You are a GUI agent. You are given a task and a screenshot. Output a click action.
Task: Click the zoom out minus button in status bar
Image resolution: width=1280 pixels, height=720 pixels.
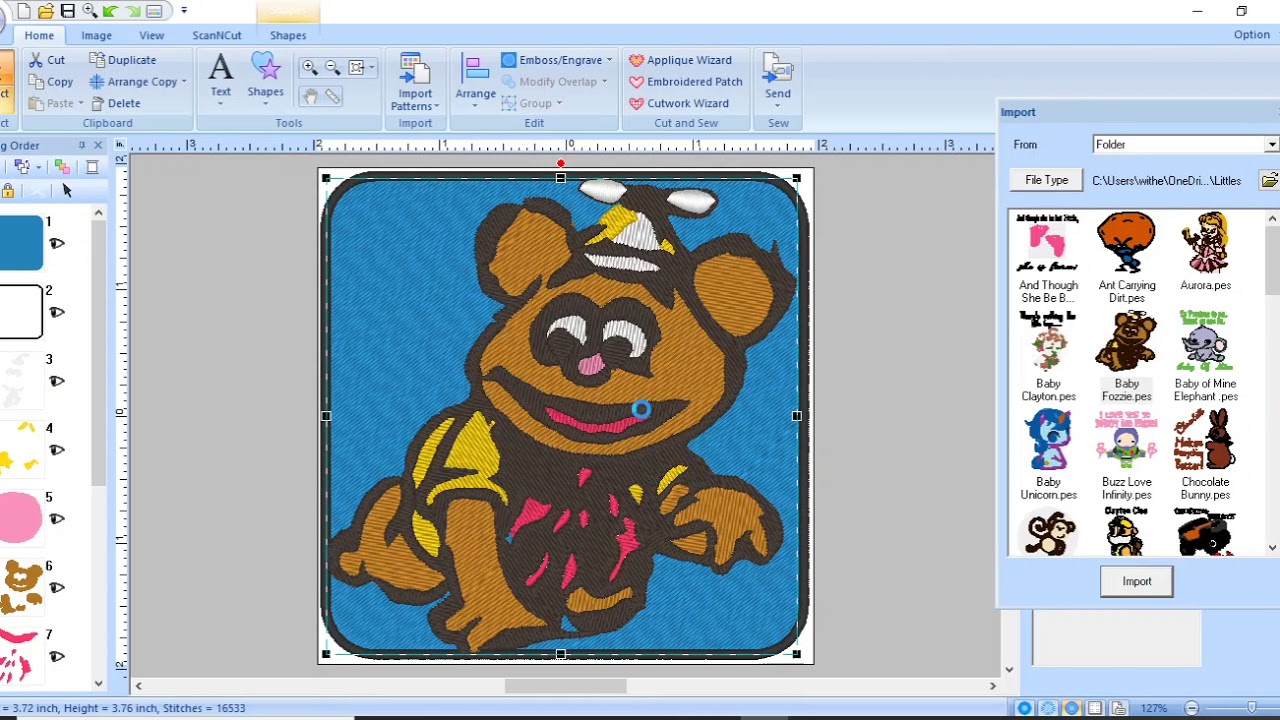(x=1191, y=708)
